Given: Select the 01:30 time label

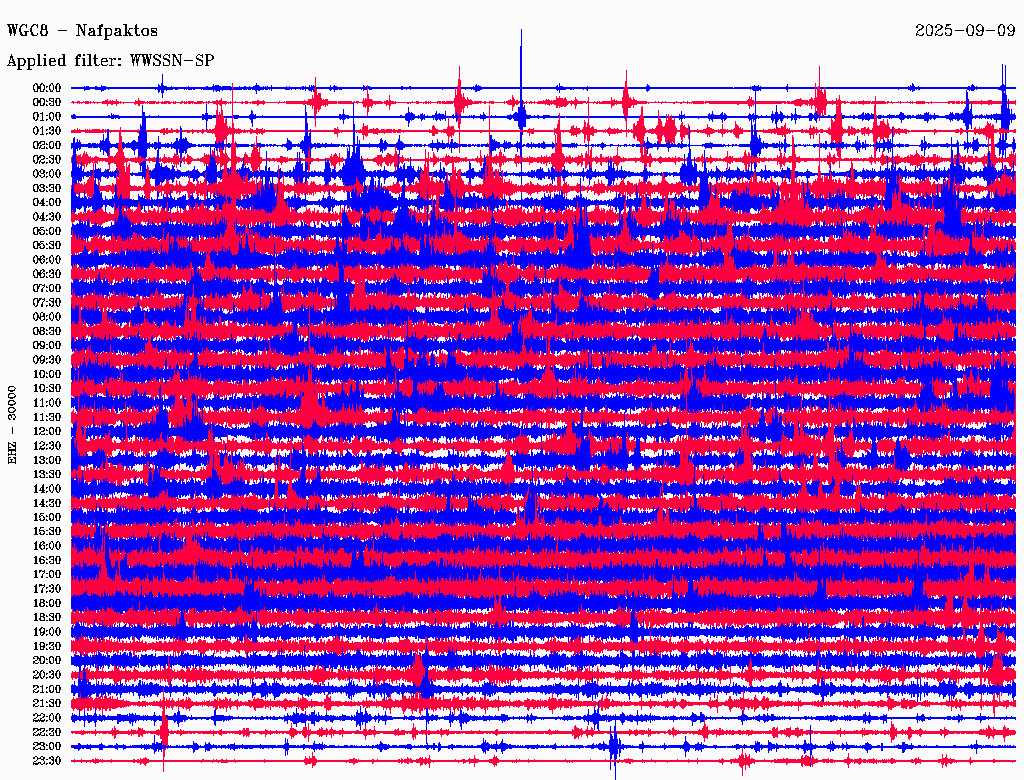Looking at the screenshot, I should [47, 131].
